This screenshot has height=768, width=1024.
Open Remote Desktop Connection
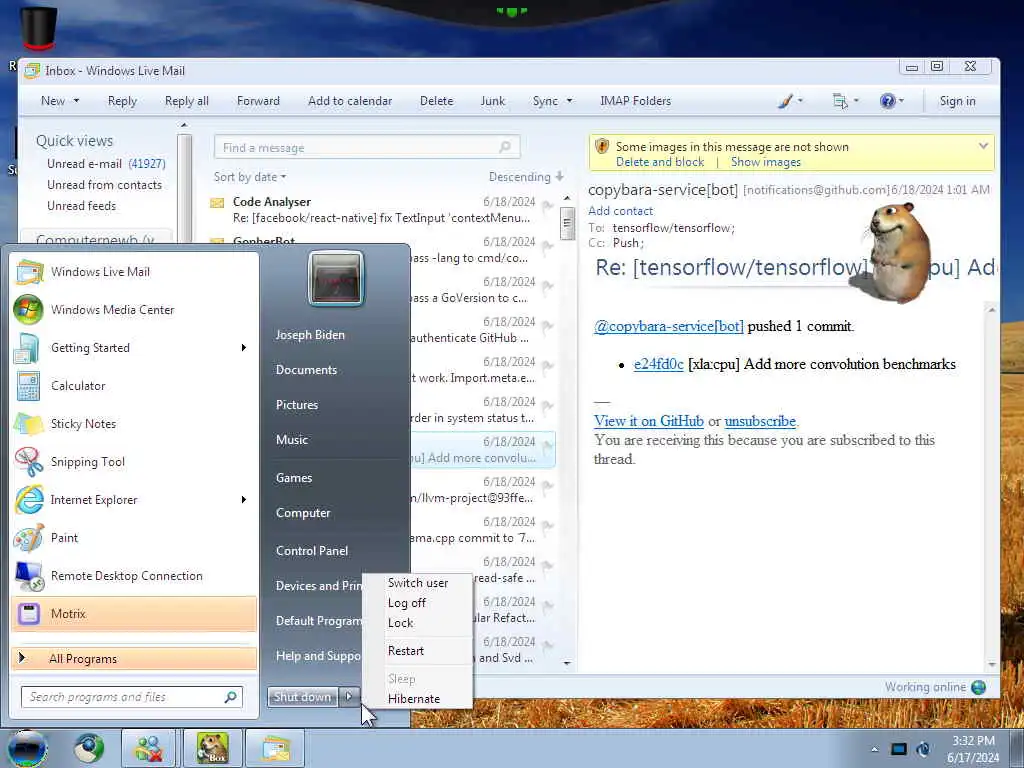(134, 575)
